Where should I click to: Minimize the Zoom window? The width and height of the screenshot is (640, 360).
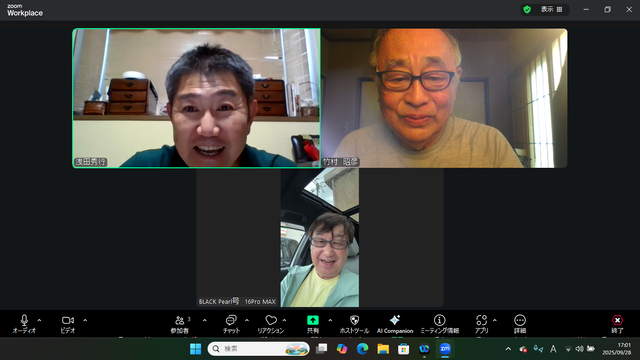pyautogui.click(x=586, y=9)
